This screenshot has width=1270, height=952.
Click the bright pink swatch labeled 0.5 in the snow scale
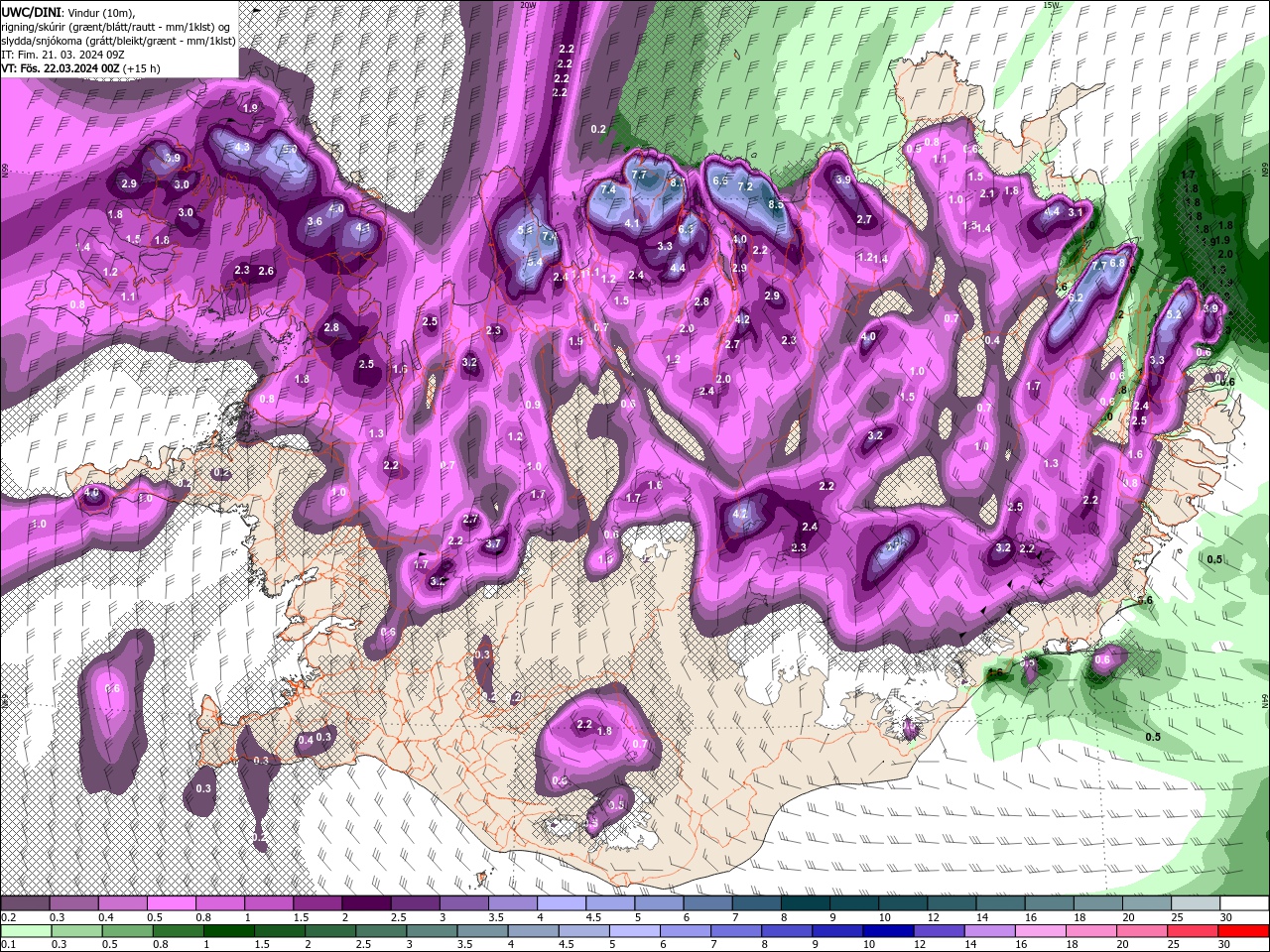click(171, 903)
